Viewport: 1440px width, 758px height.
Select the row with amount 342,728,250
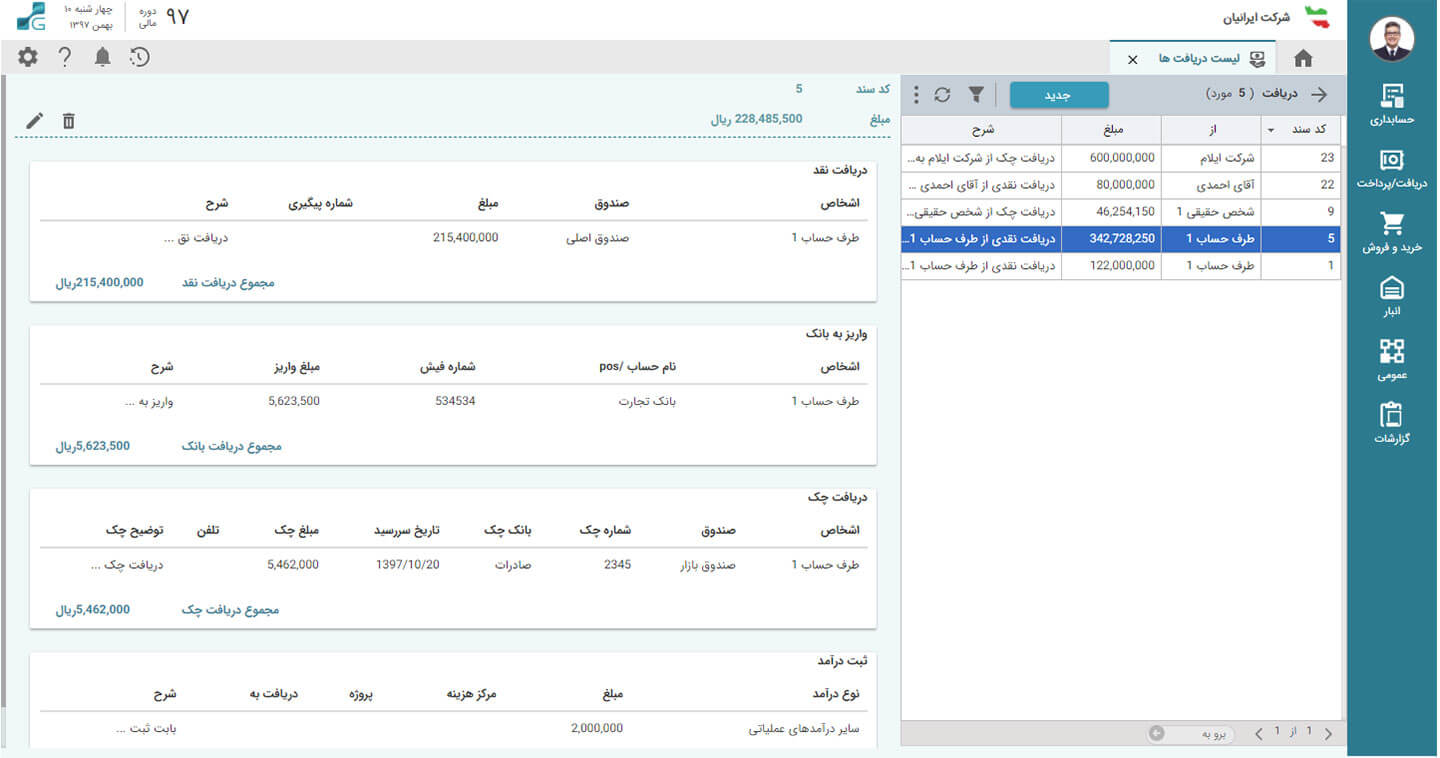(1121, 239)
